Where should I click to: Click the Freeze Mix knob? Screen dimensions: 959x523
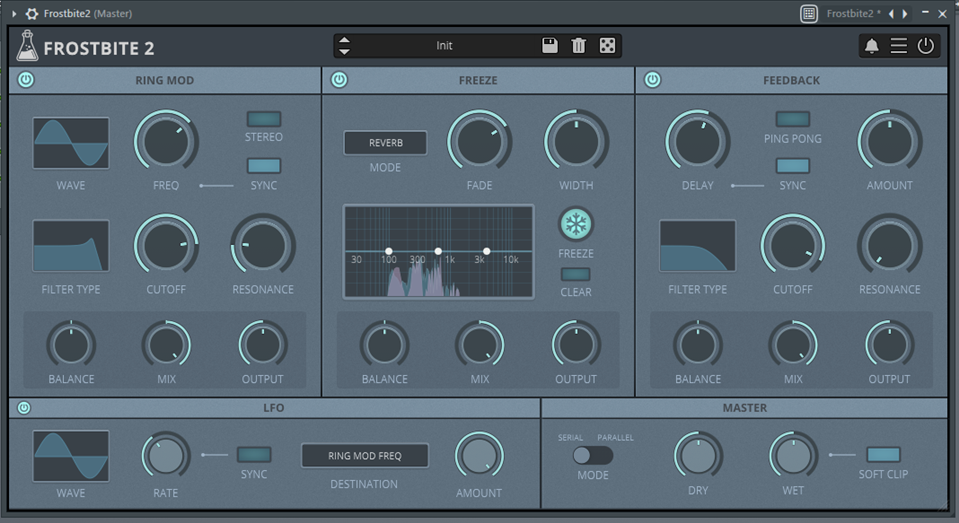pyautogui.click(x=480, y=345)
